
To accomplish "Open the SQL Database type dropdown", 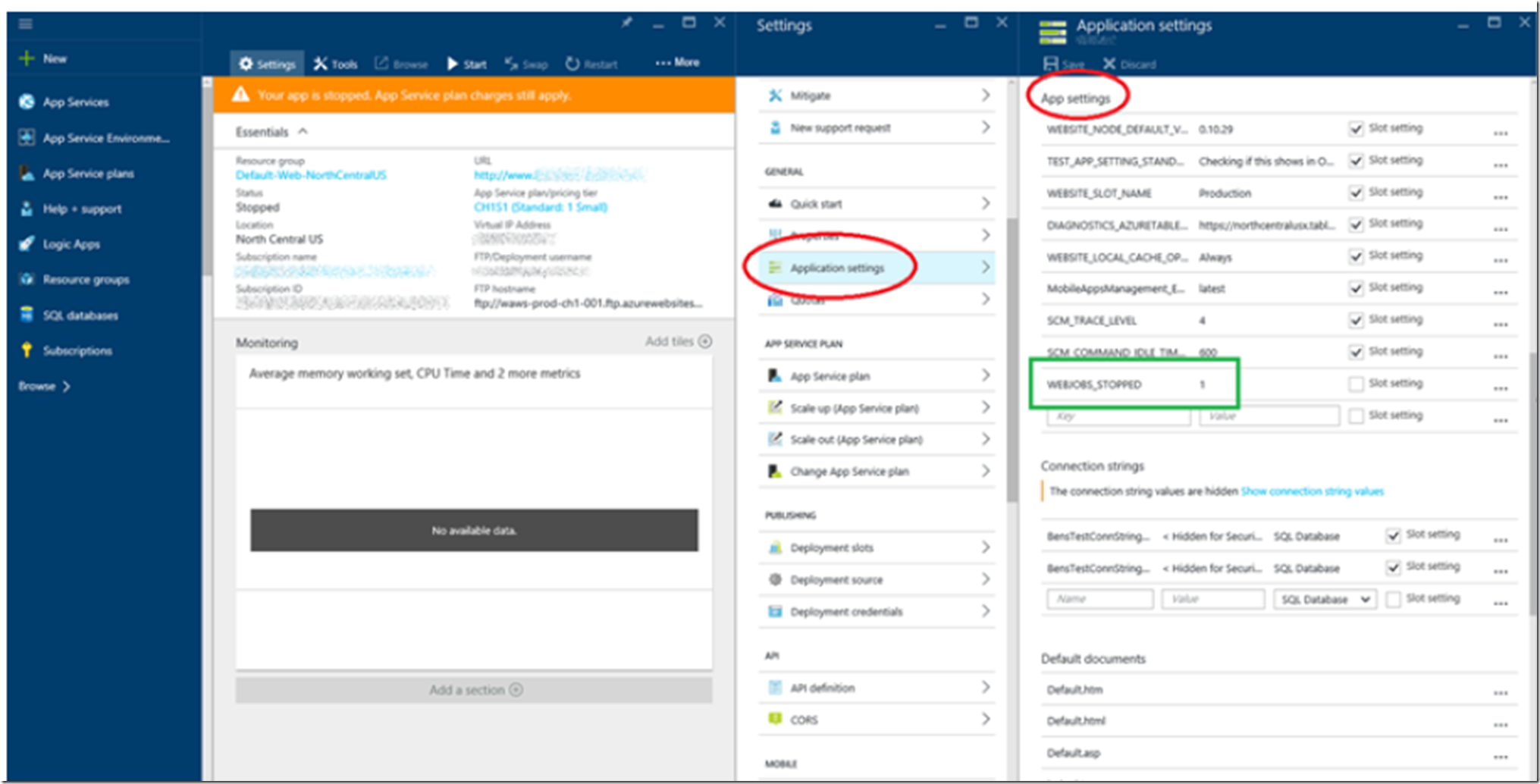I will coord(1325,600).
